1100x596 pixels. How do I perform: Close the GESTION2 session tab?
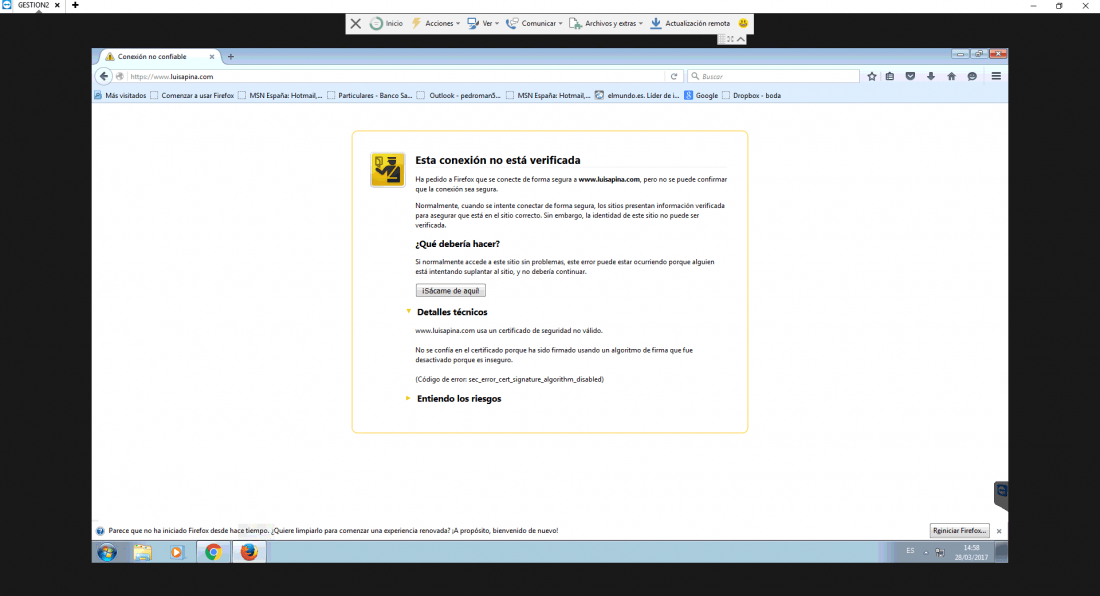tap(58, 6)
